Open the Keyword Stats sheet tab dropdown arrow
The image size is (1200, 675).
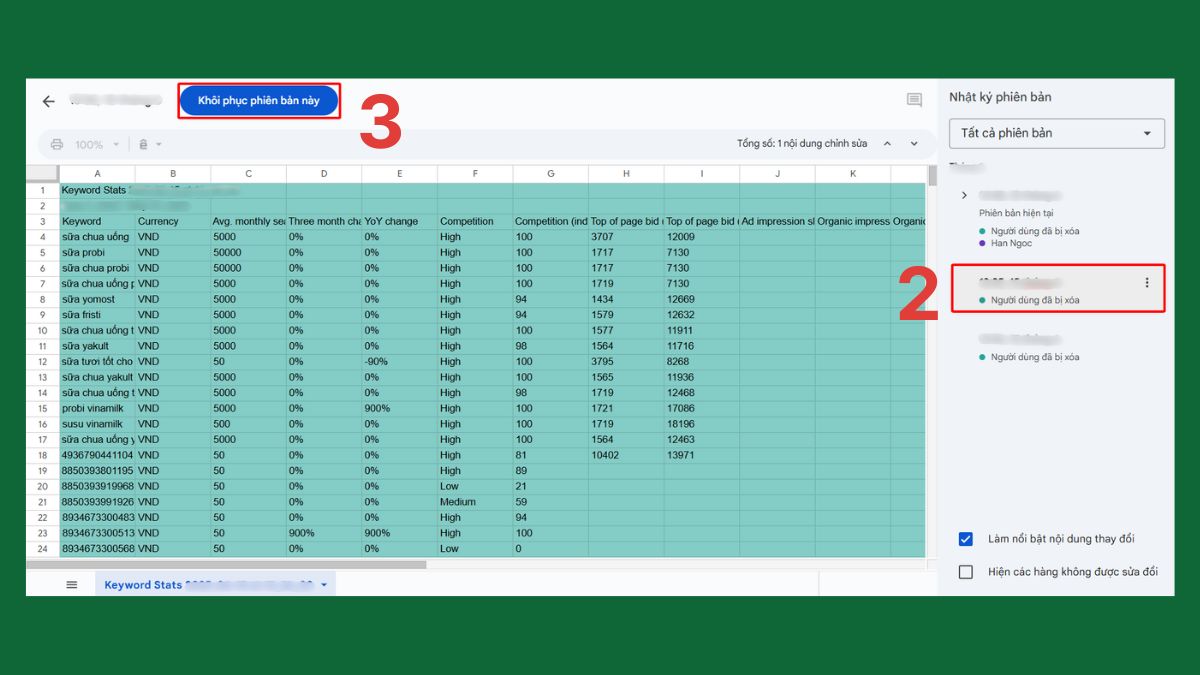click(x=324, y=584)
